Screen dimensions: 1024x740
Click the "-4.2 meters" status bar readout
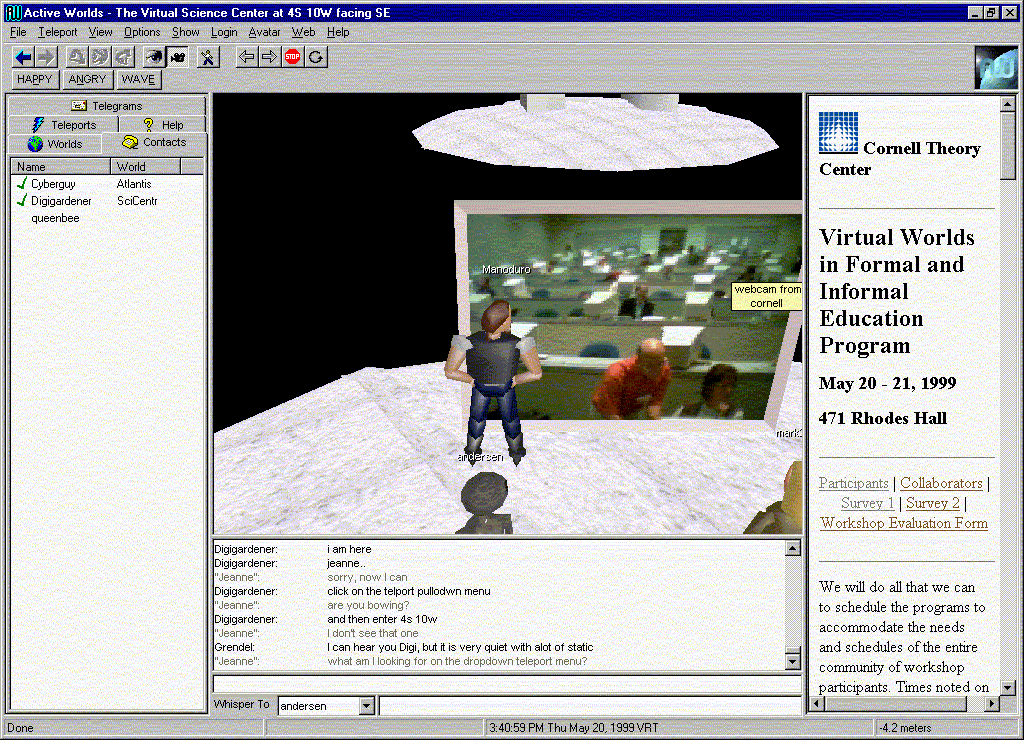point(906,728)
